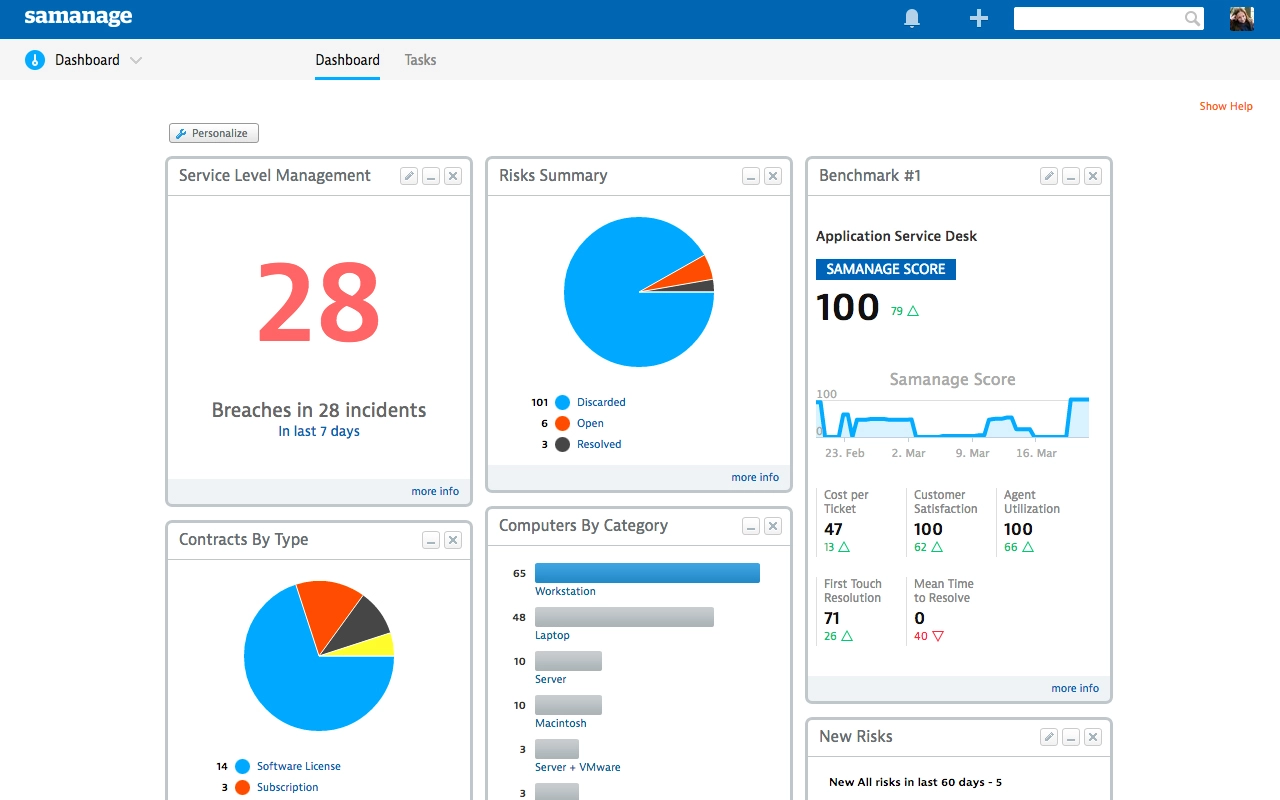Viewport: 1280px width, 800px height.
Task: Click the 'In last 7 days' link
Action: [319, 431]
